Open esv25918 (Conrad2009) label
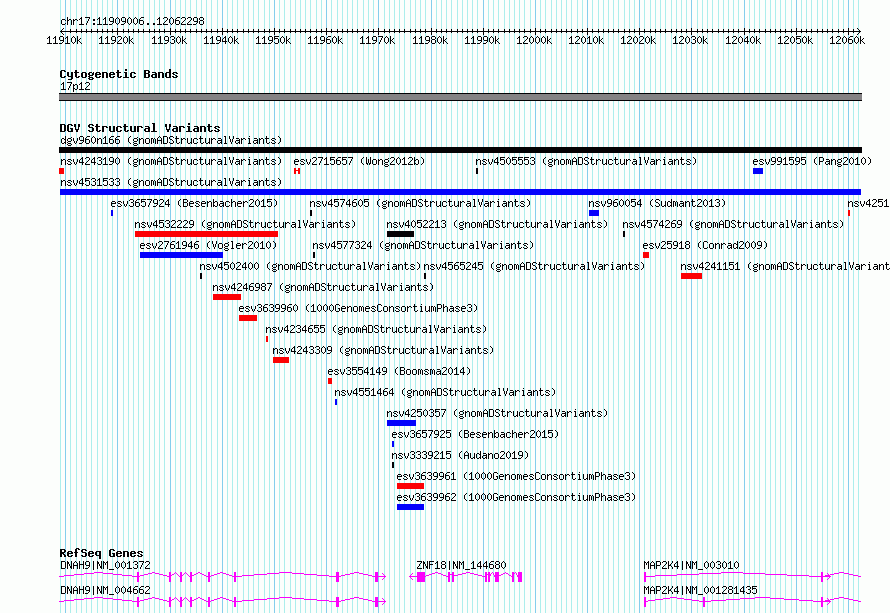The image size is (890, 613). 705,245
